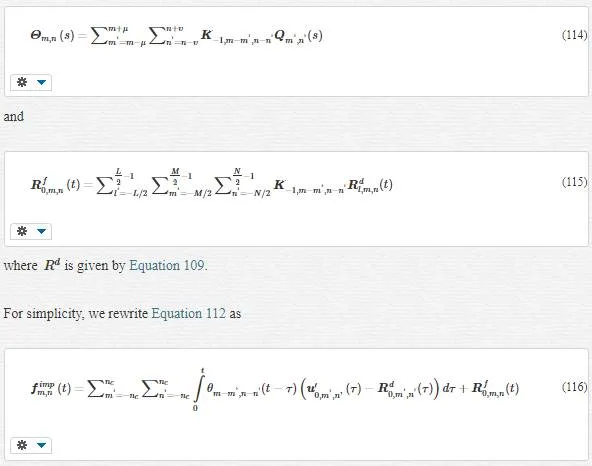
Task: Click the word 'and' between the equations
Action: point(14,116)
